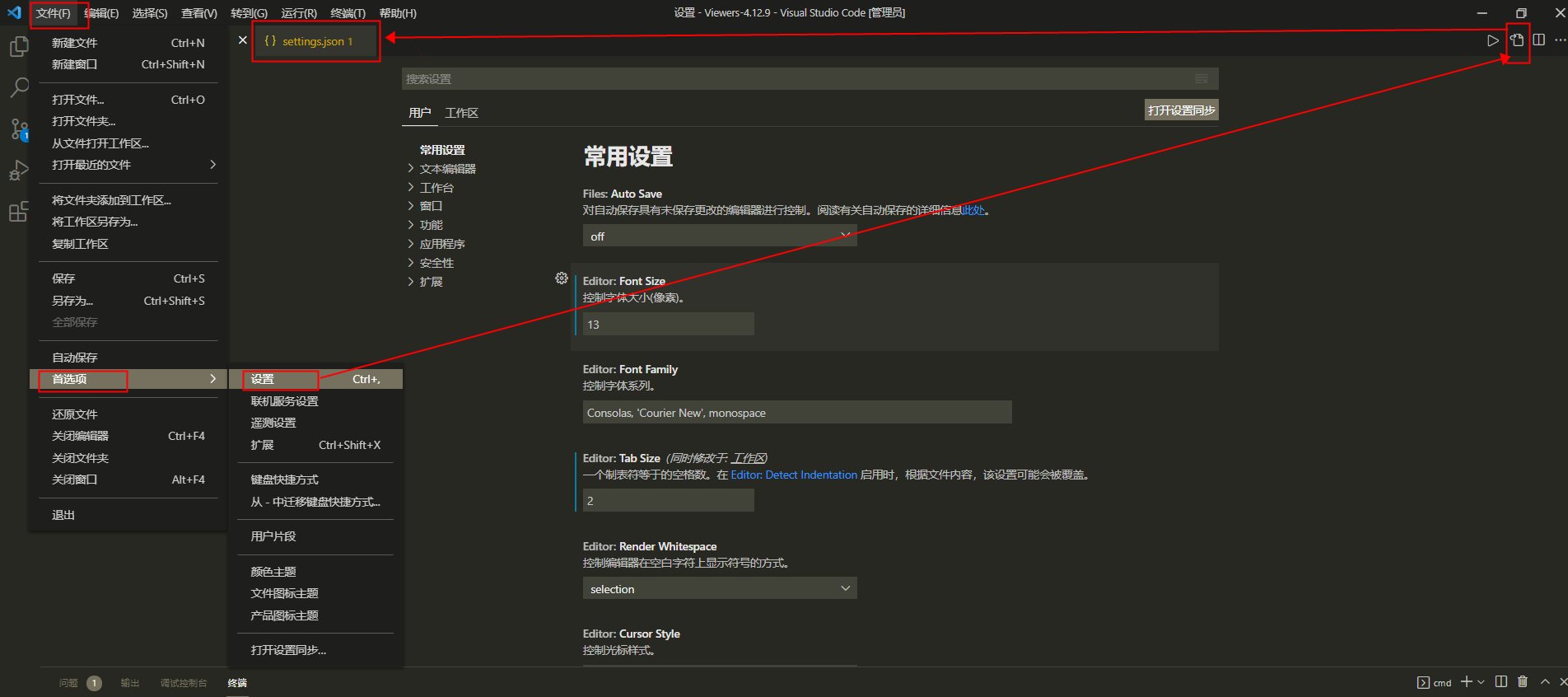Click the VS Code logo icon

point(14,12)
